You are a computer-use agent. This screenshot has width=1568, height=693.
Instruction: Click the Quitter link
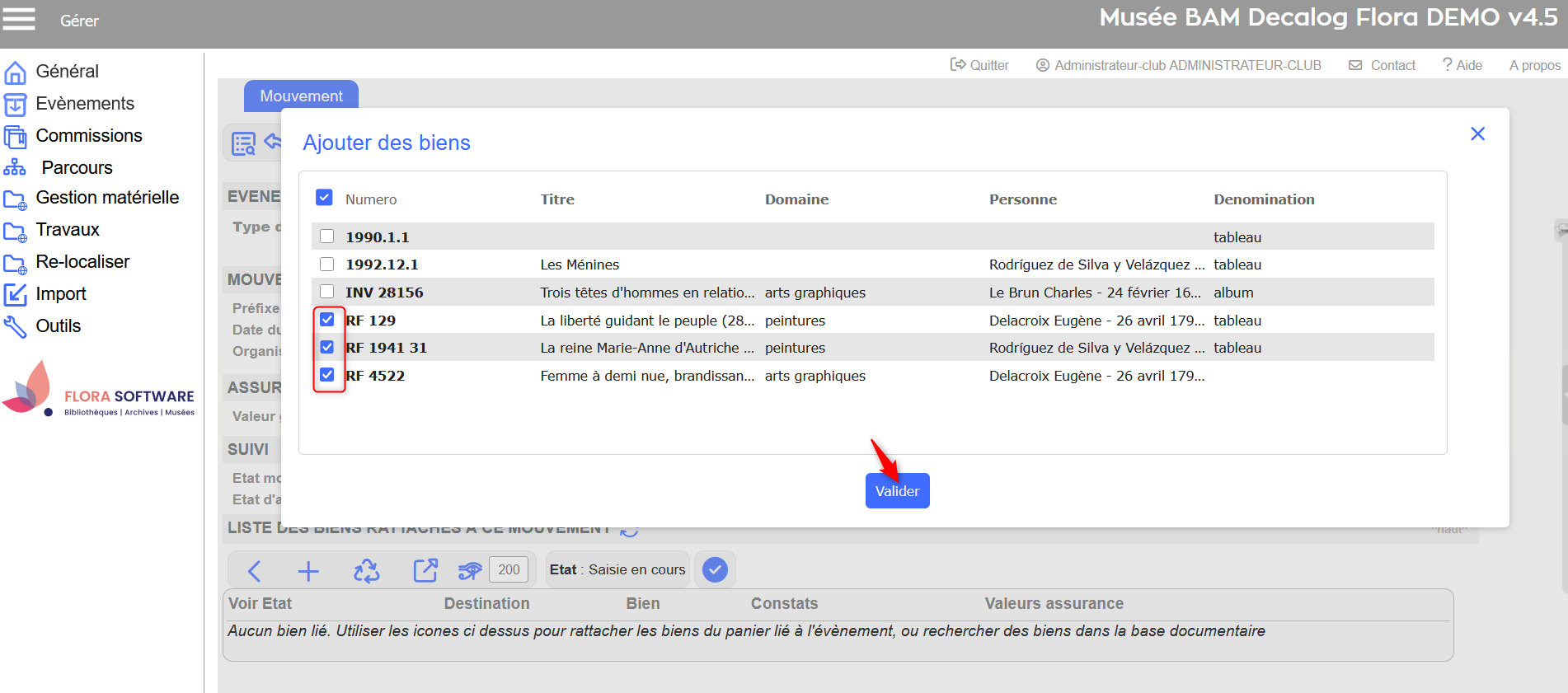coord(979,65)
